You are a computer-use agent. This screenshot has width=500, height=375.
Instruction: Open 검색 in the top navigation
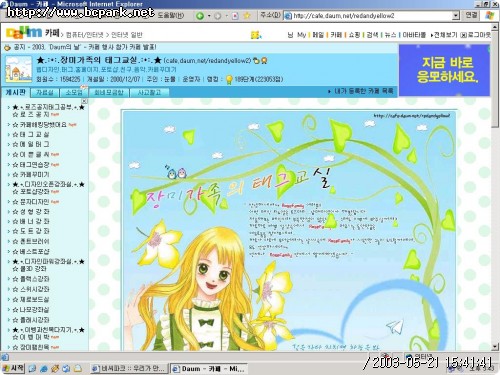point(372,35)
